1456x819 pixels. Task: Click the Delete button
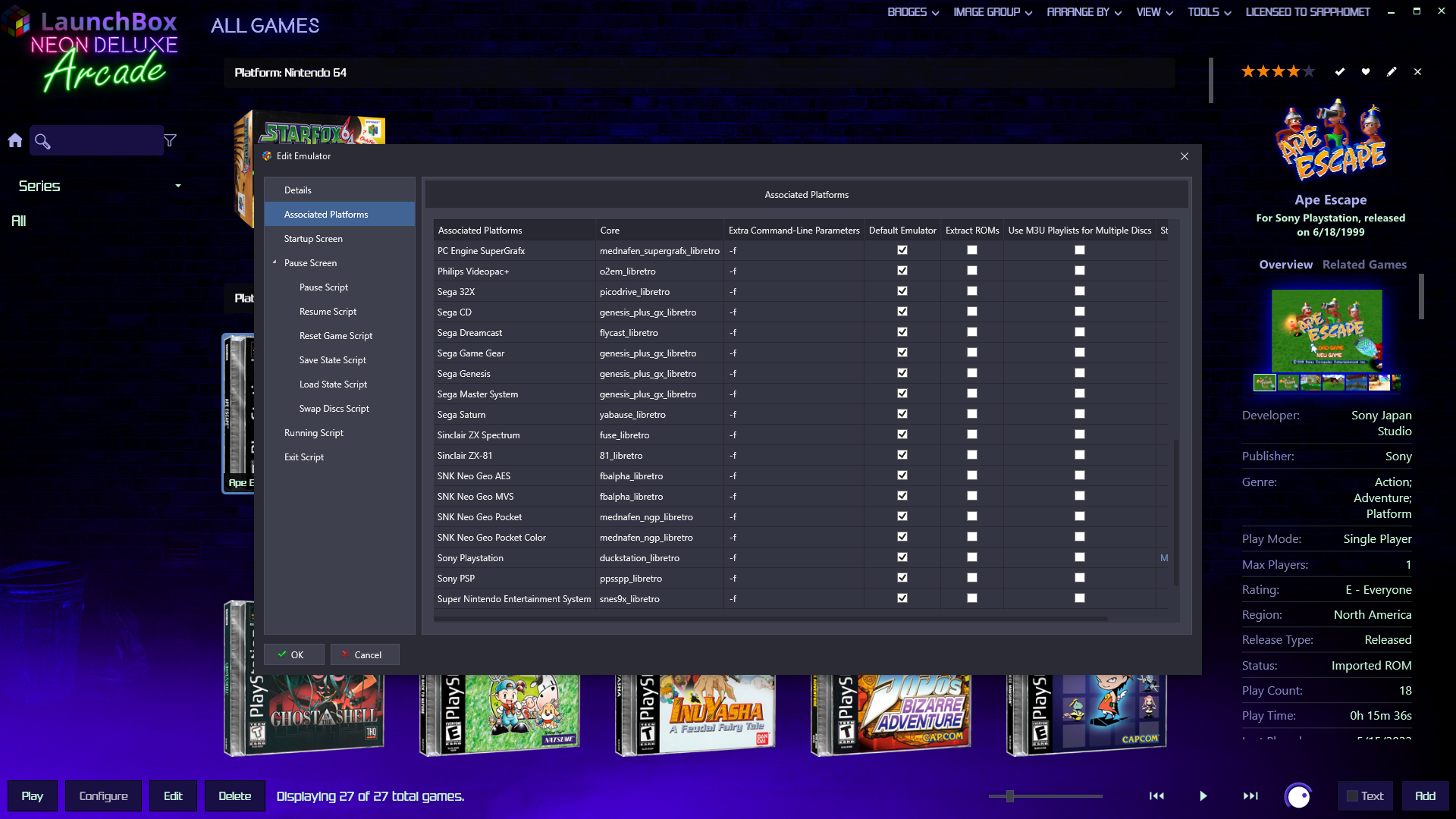click(235, 796)
